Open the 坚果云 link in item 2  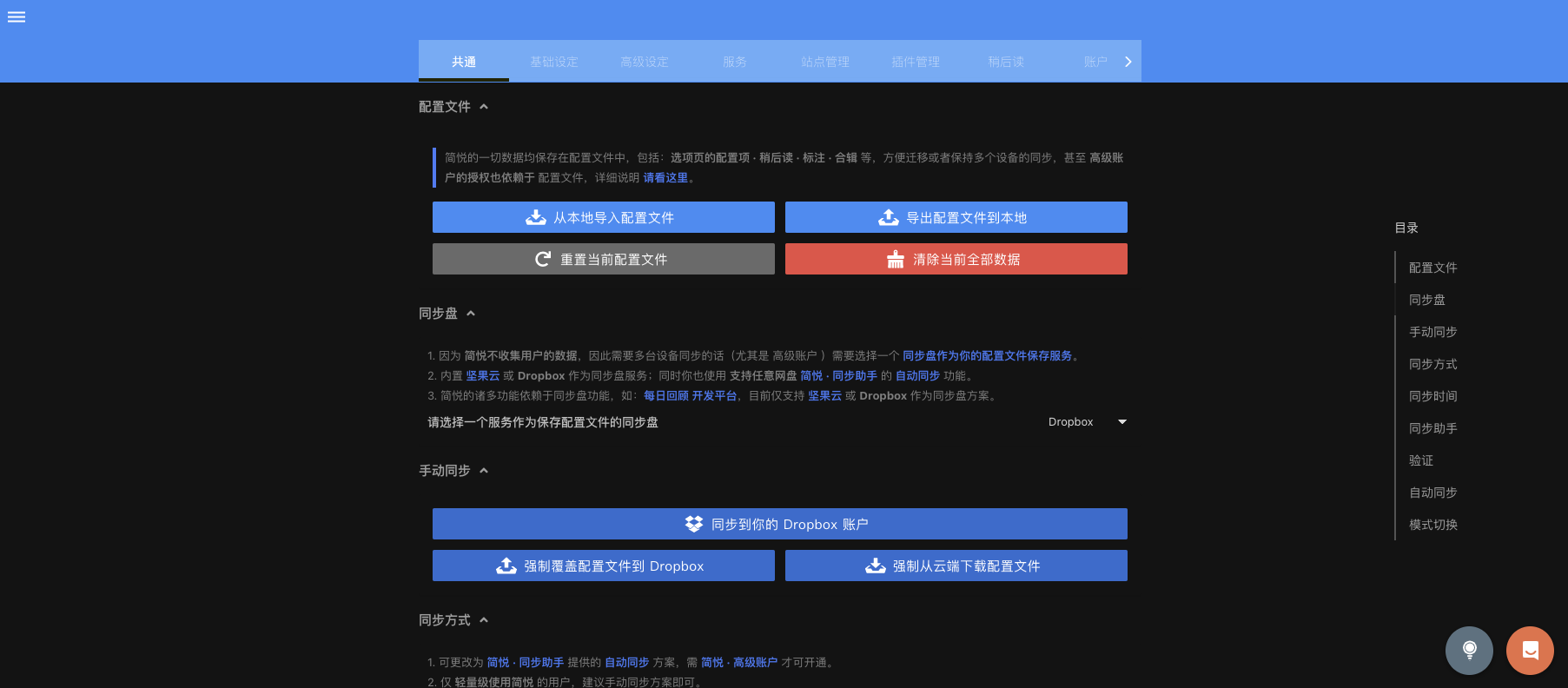(x=483, y=375)
